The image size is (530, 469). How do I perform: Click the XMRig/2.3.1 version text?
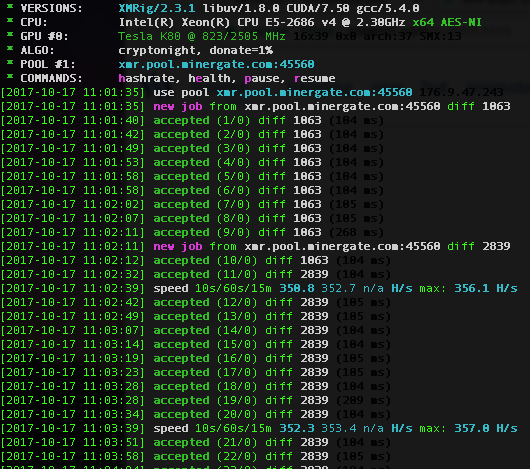[157, 8]
